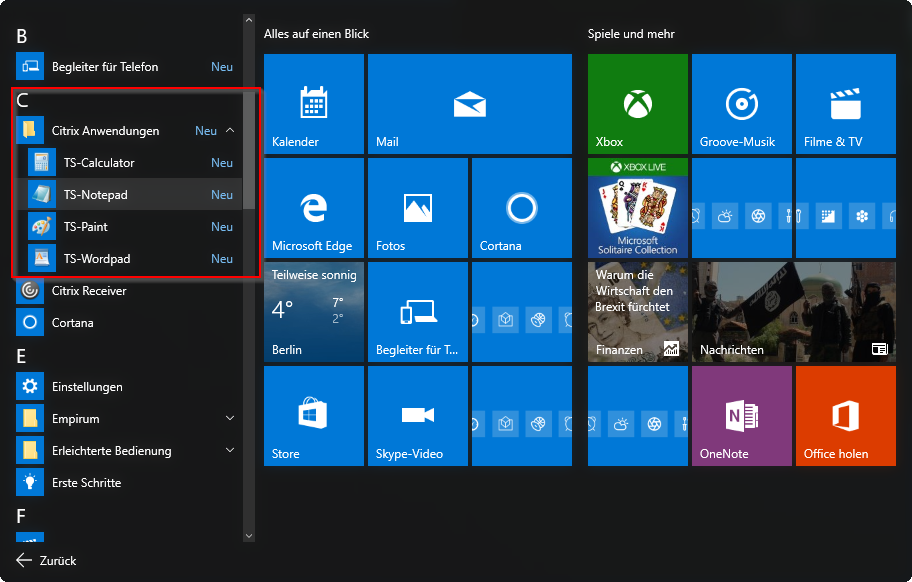Start TS-Notepad from the app list
Screen dimensions: 912x582
click(129, 195)
